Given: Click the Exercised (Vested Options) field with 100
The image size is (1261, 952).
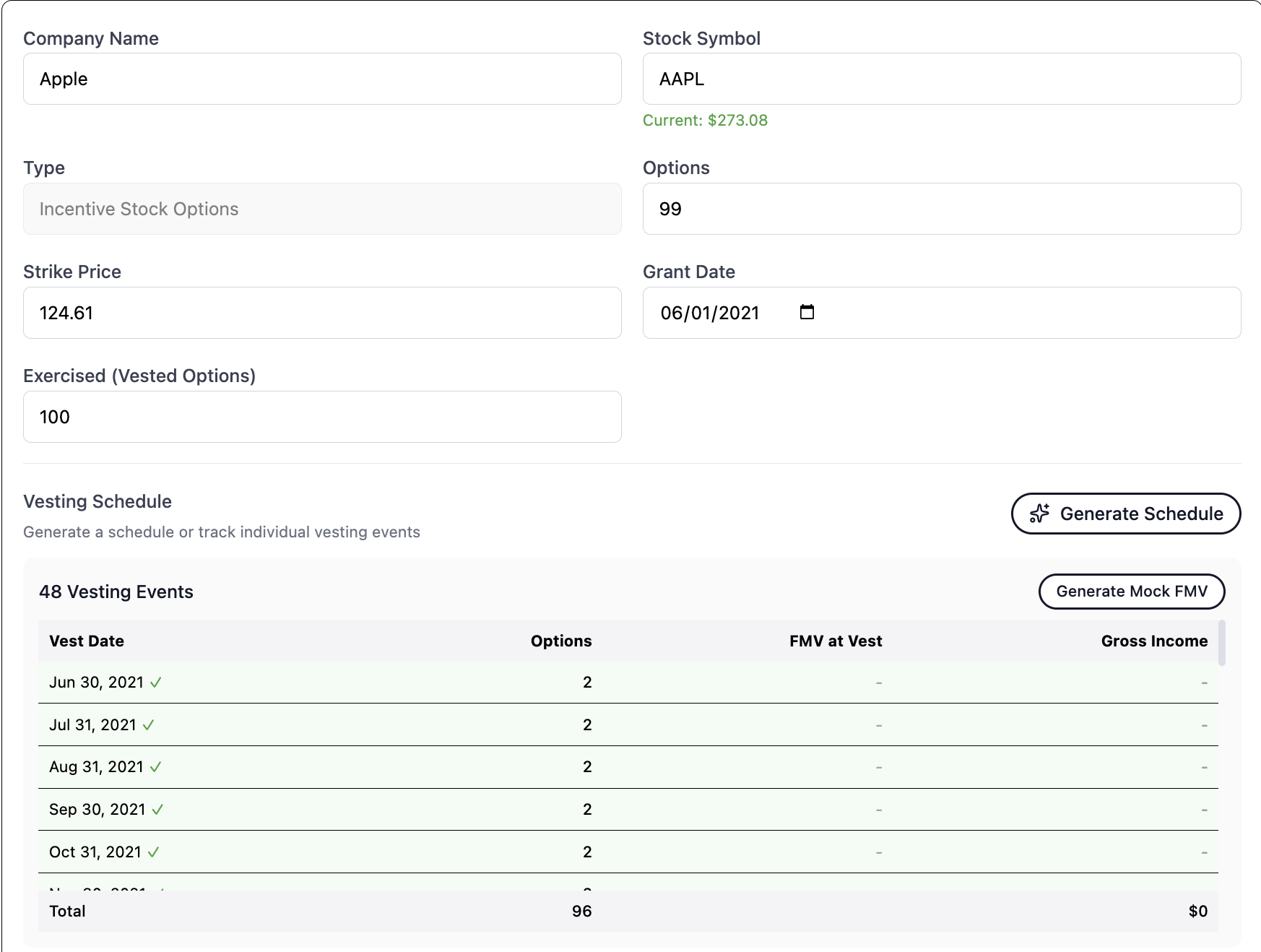Looking at the screenshot, I should (x=322, y=417).
